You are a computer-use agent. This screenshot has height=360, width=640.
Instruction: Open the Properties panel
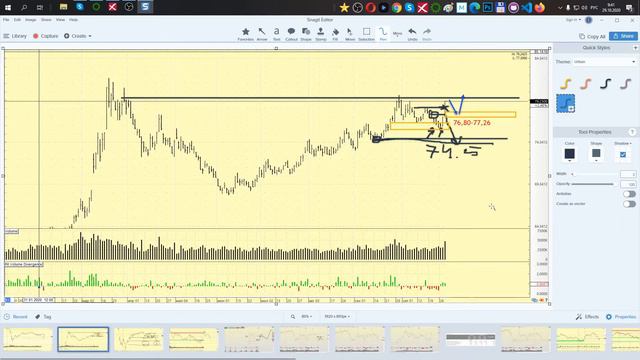click(x=621, y=317)
